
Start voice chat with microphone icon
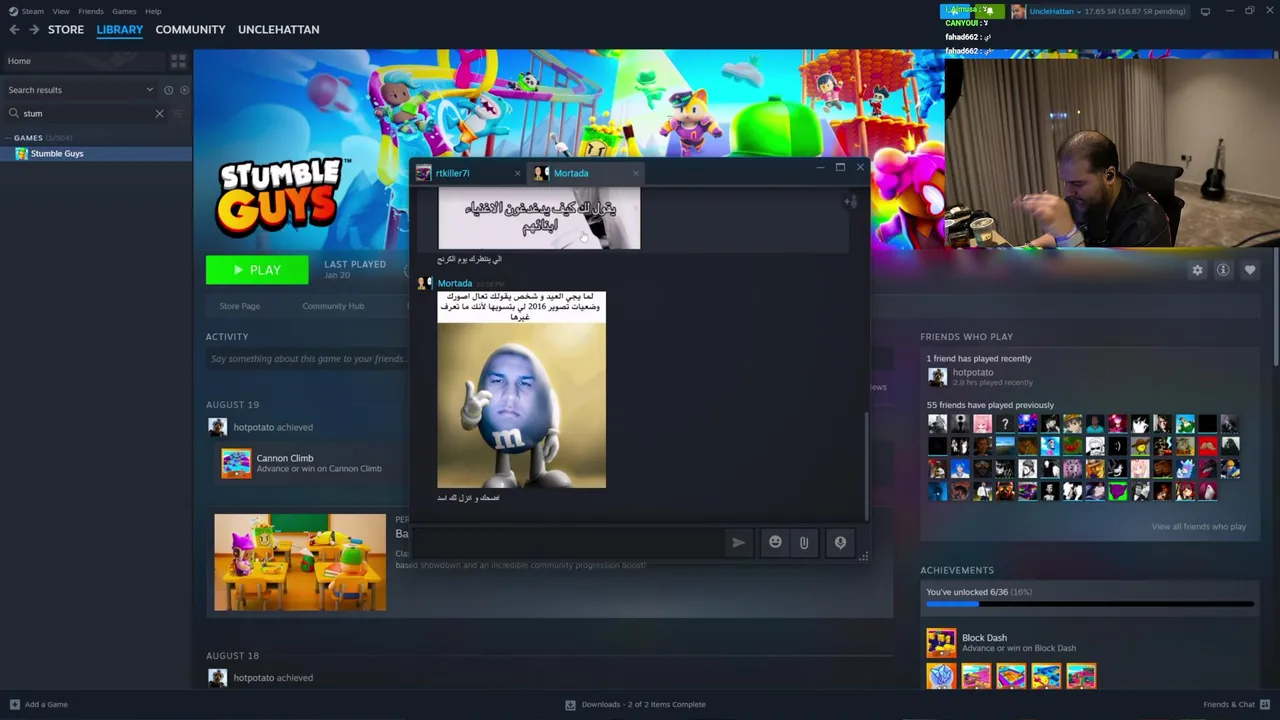[840, 542]
